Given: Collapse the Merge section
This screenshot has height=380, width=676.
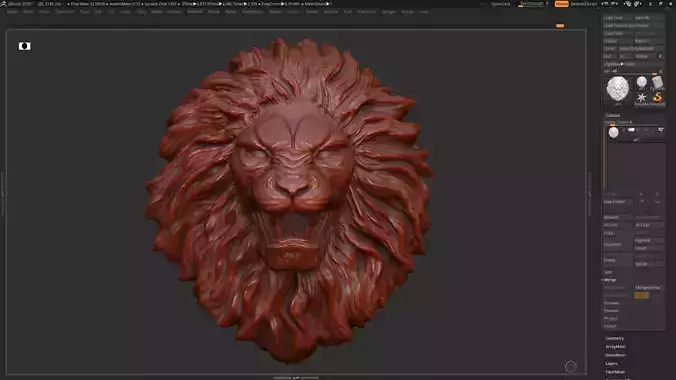Looking at the screenshot, I should click(x=610, y=280).
